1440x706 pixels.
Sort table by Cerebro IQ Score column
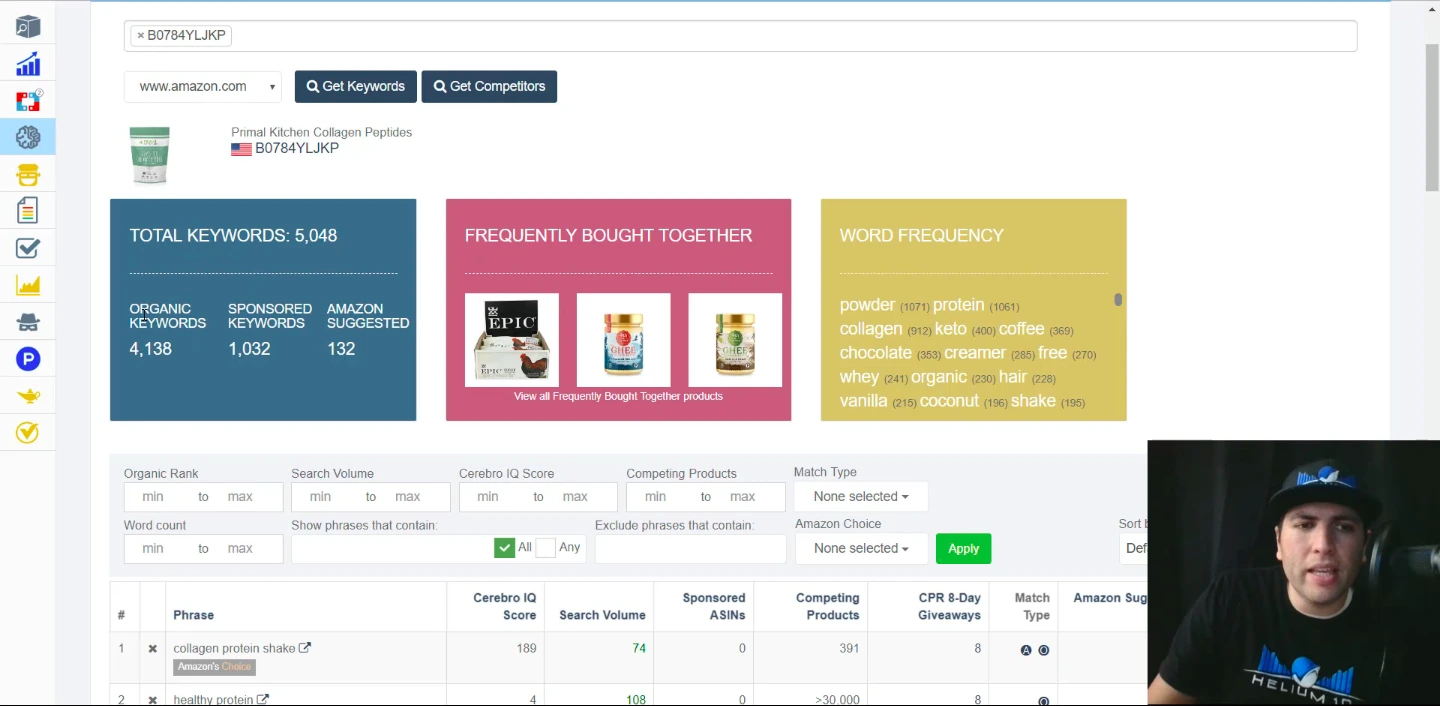pyautogui.click(x=504, y=606)
